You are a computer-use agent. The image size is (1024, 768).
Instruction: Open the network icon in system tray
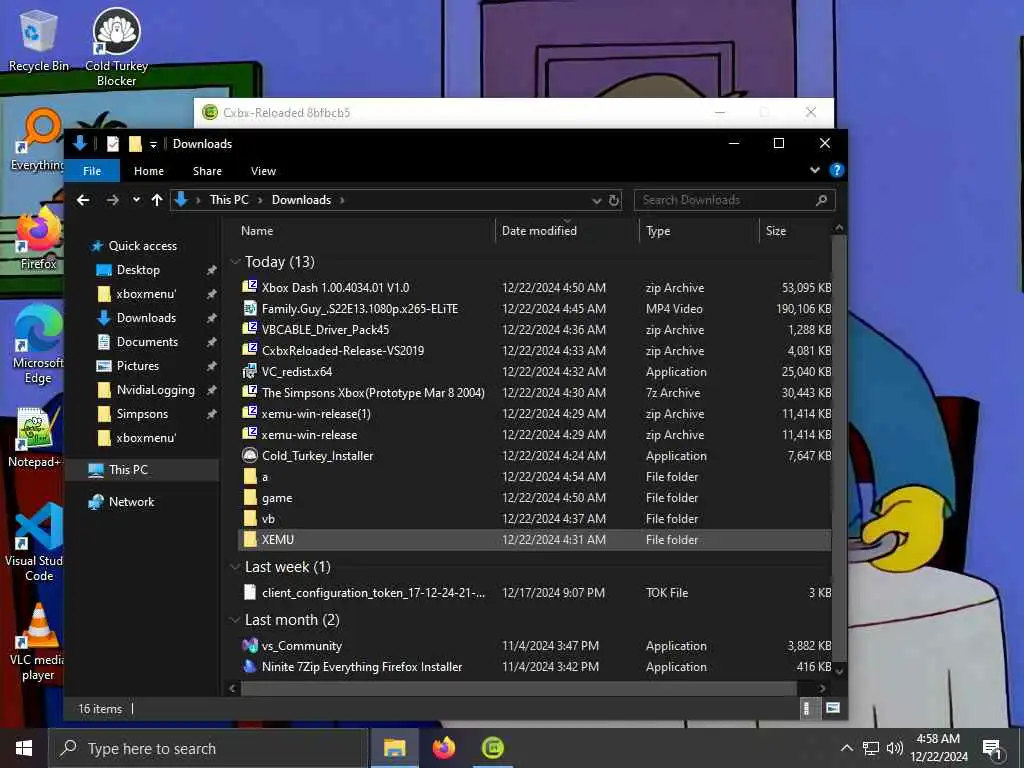tap(871, 748)
